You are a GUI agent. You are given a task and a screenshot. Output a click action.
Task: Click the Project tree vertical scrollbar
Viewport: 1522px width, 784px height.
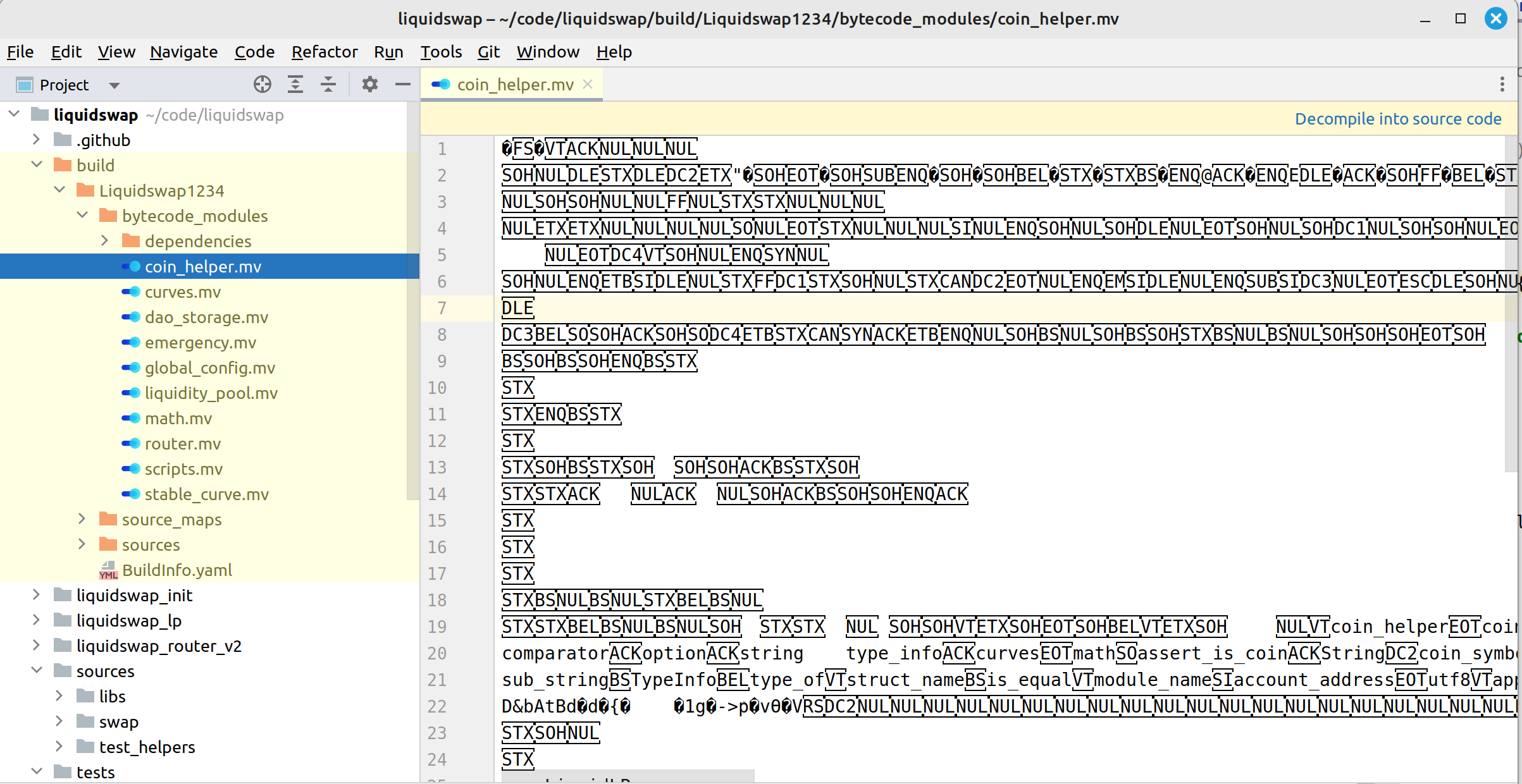tap(413, 300)
